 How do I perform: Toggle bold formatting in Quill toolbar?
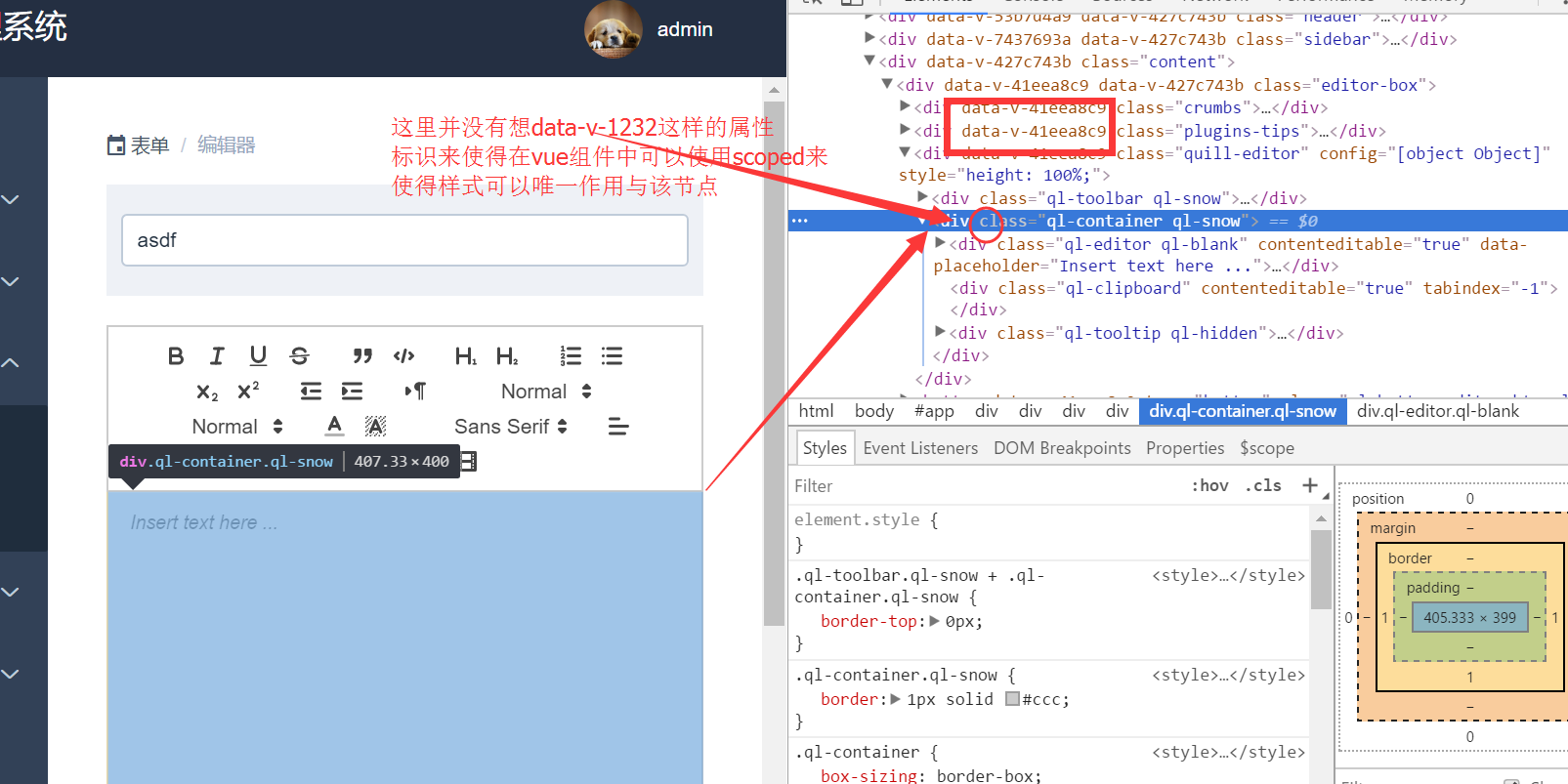[x=176, y=356]
